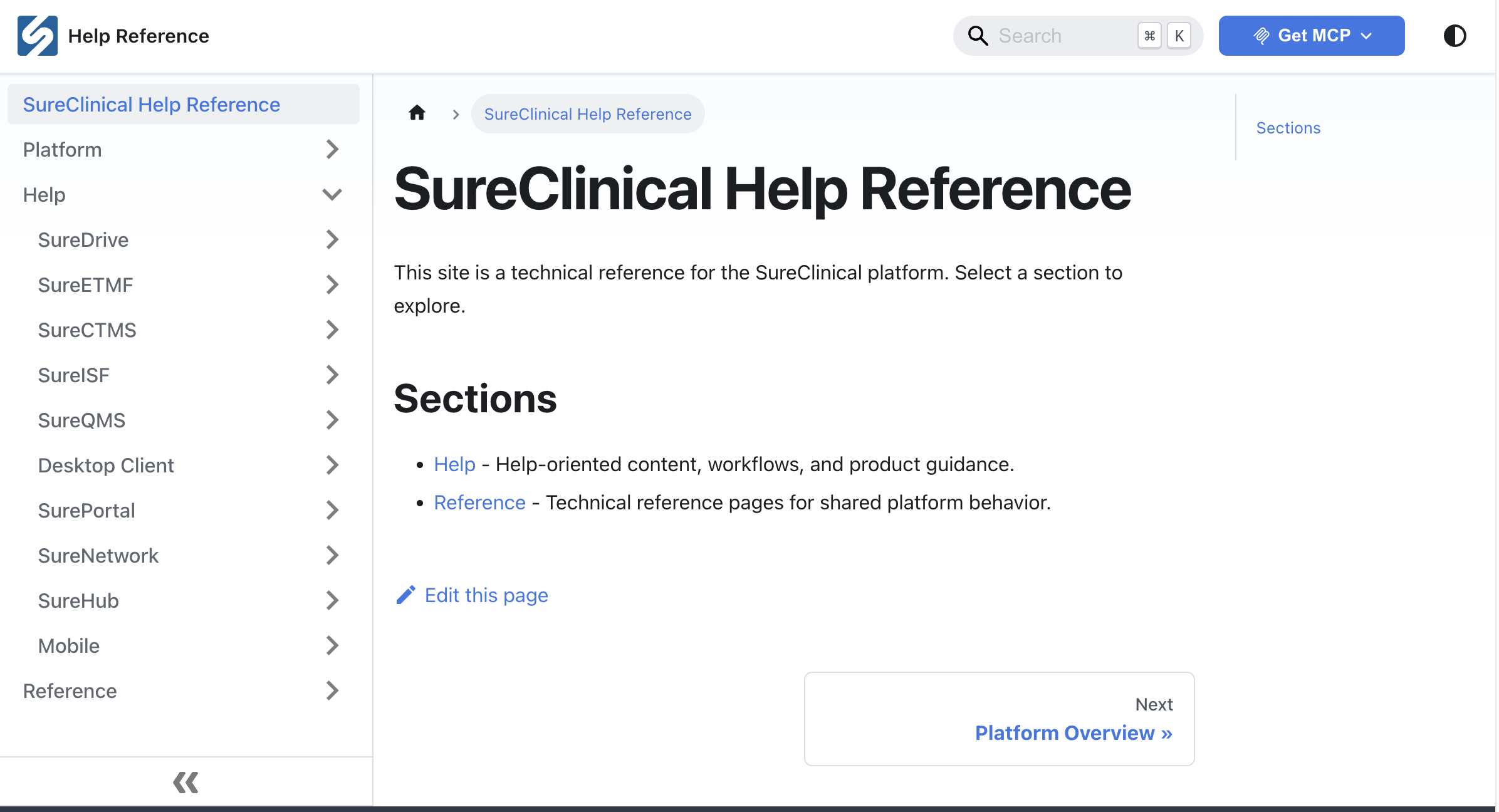Collapse the sidebar with the double-chevron icon
Image resolution: width=1499 pixels, height=812 pixels.
pos(185,782)
